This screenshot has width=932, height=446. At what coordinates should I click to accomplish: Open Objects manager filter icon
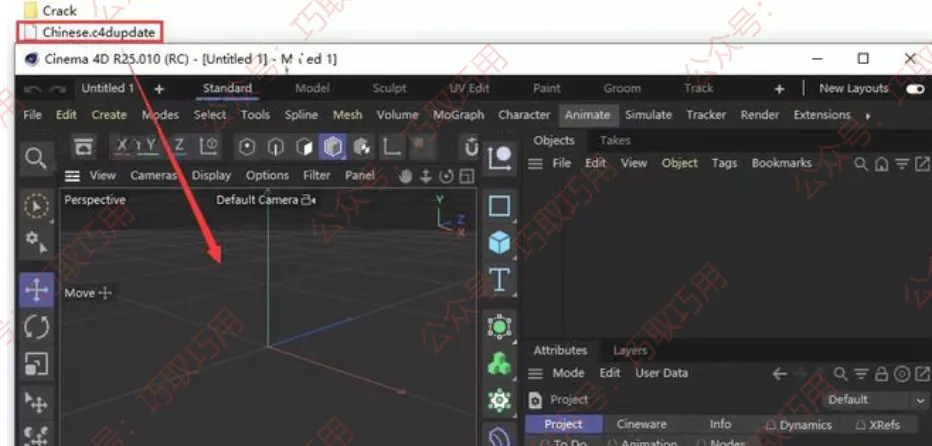point(902,164)
